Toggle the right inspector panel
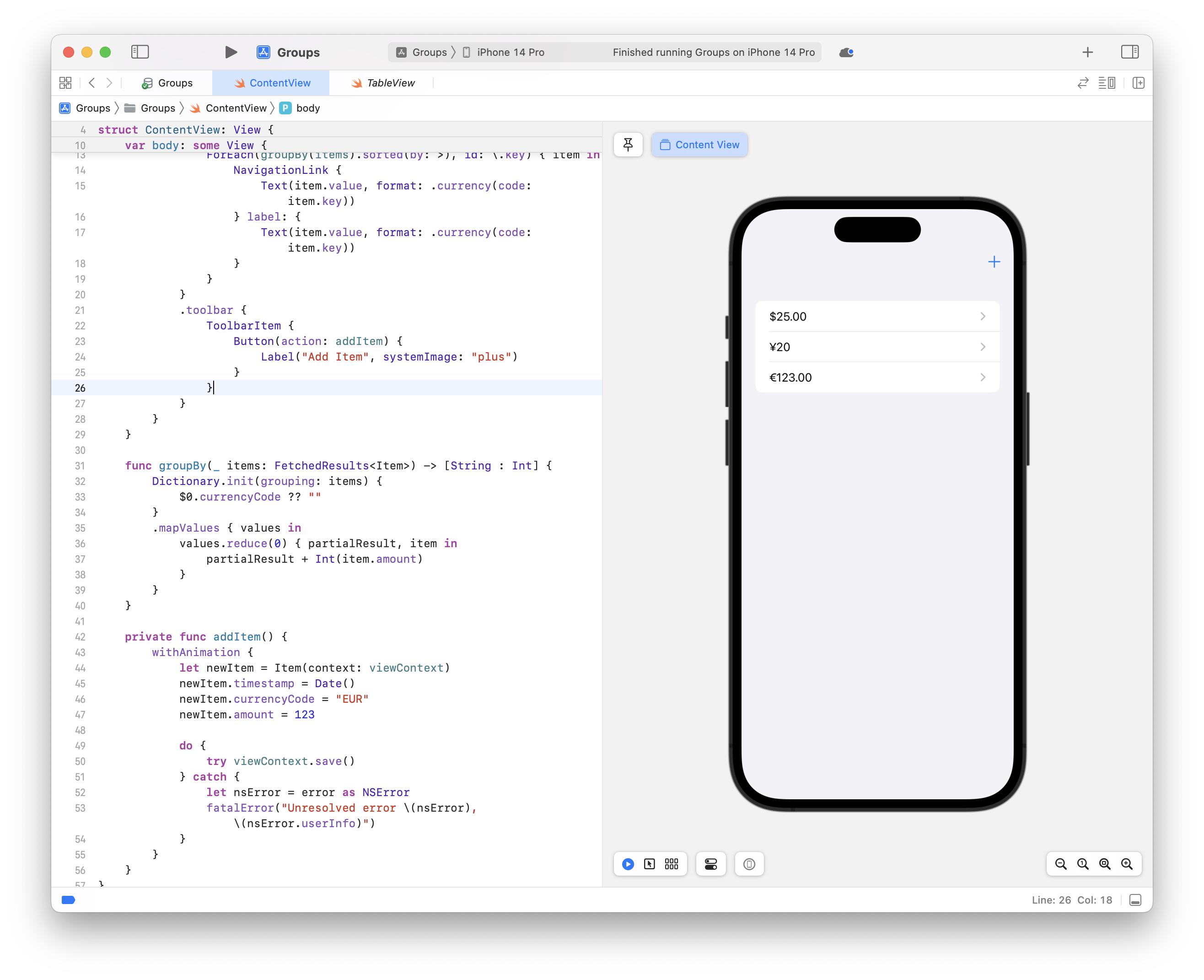Viewport: 1204px width, 980px height. 1129,52
